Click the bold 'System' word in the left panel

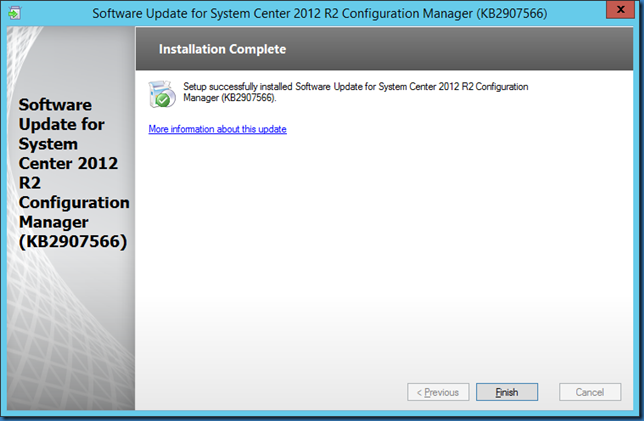click(47, 143)
